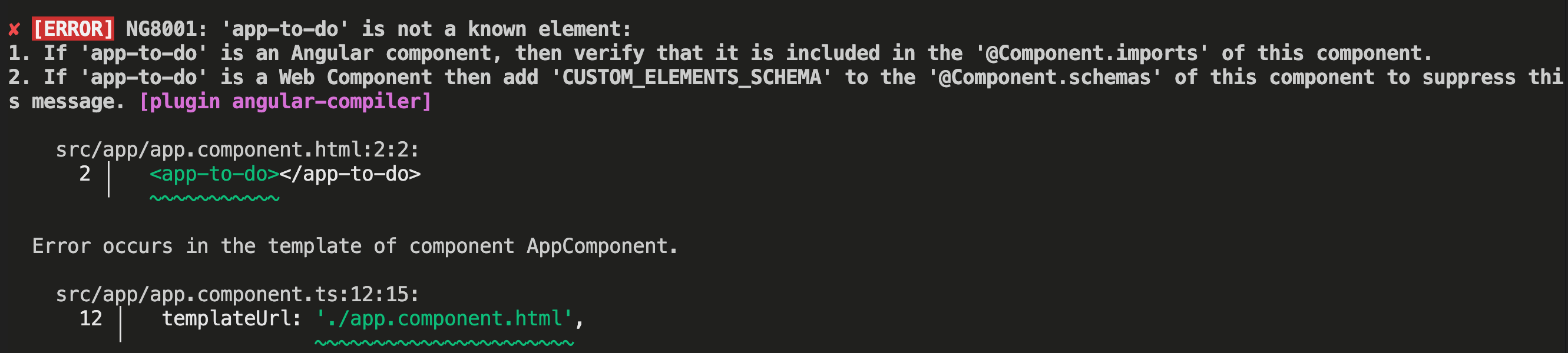
Task: Click the templateUrl property name
Action: [231, 319]
